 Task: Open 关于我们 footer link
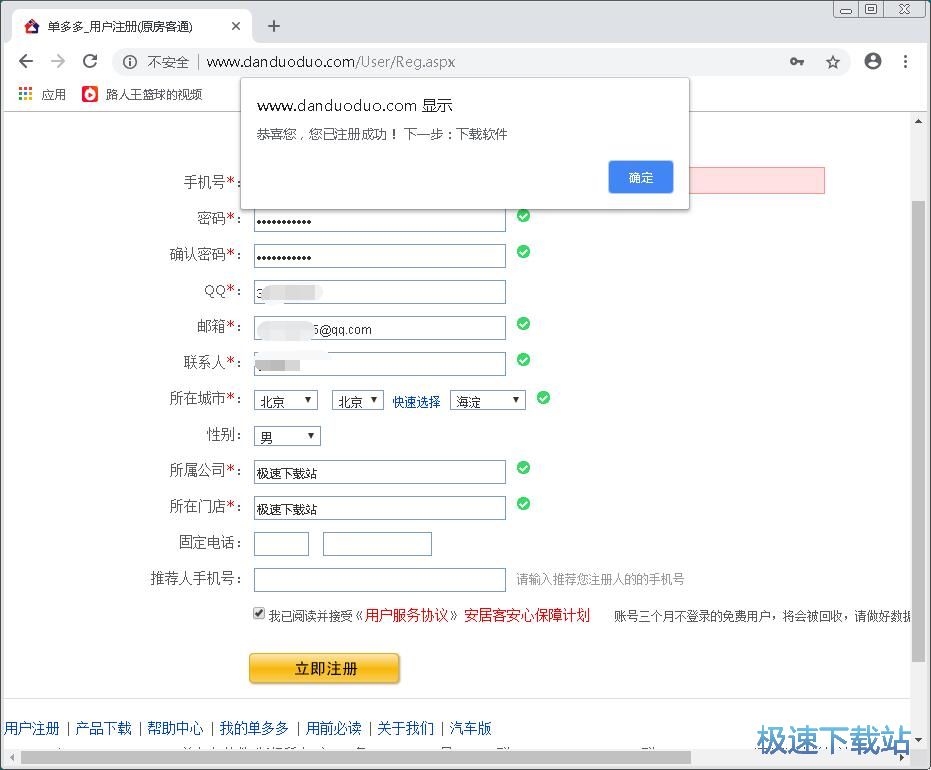tap(406, 728)
